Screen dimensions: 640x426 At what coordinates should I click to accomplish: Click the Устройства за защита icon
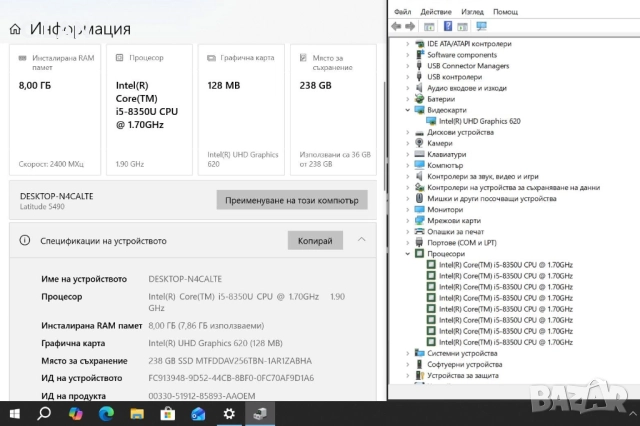419,375
